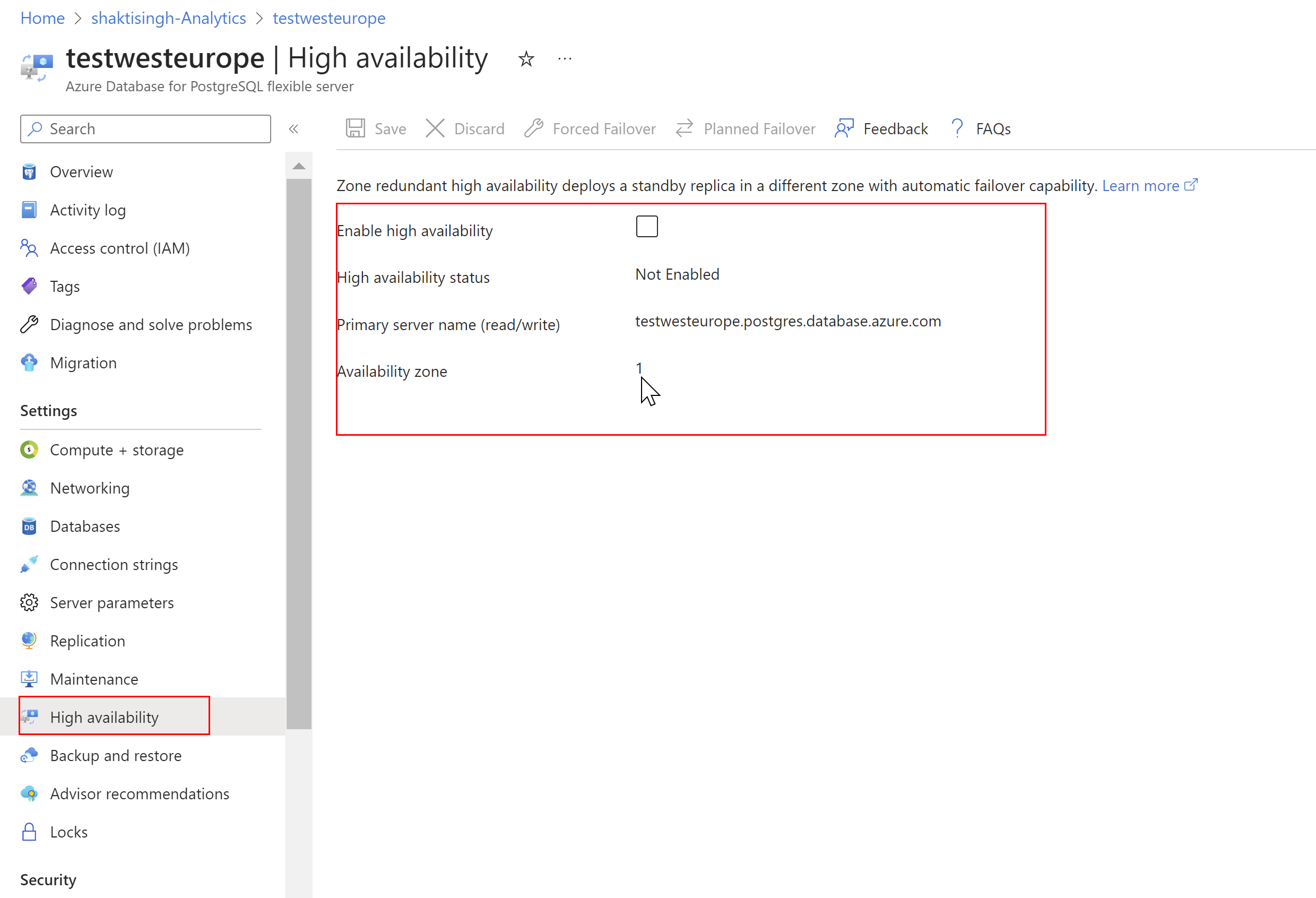1316x898 pixels.
Task: Favorite this page with the star icon
Action: tap(526, 59)
